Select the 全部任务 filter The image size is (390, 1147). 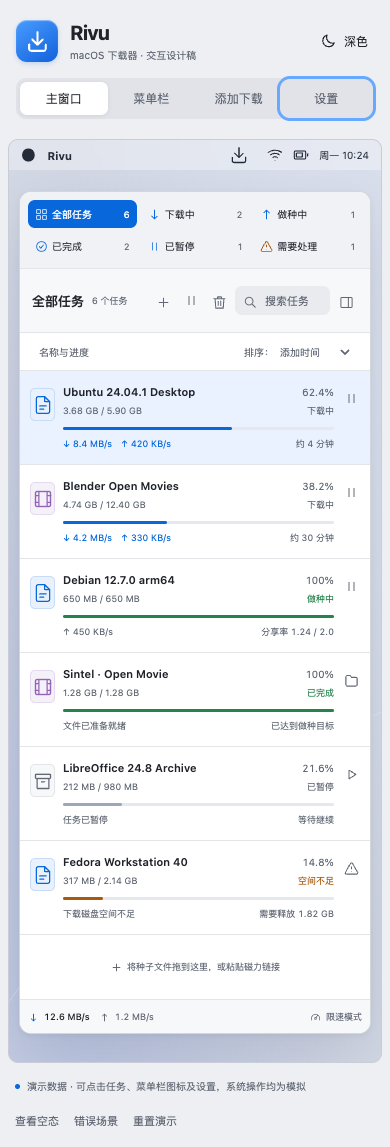click(83, 214)
